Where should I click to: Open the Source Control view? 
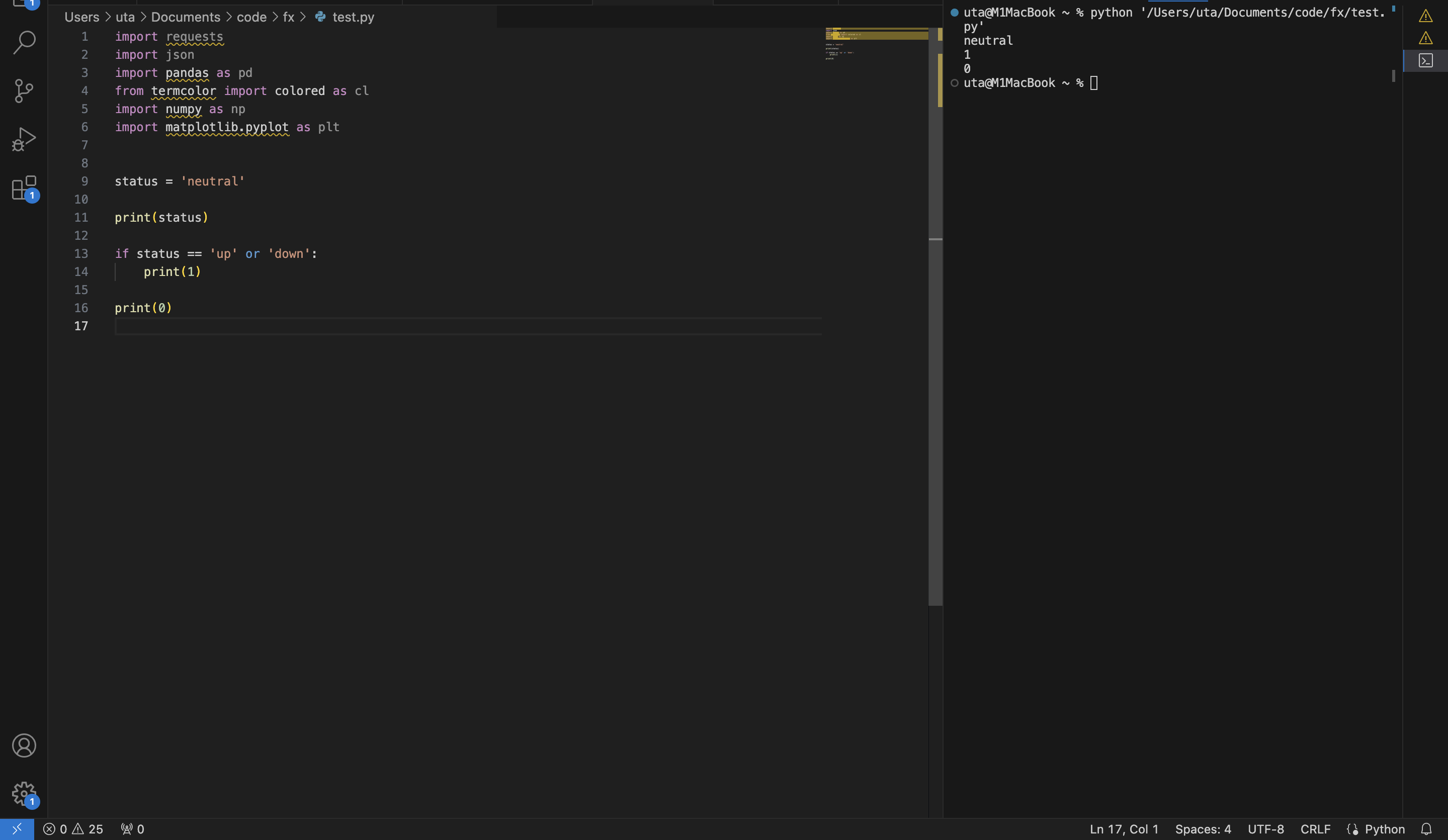point(24,90)
